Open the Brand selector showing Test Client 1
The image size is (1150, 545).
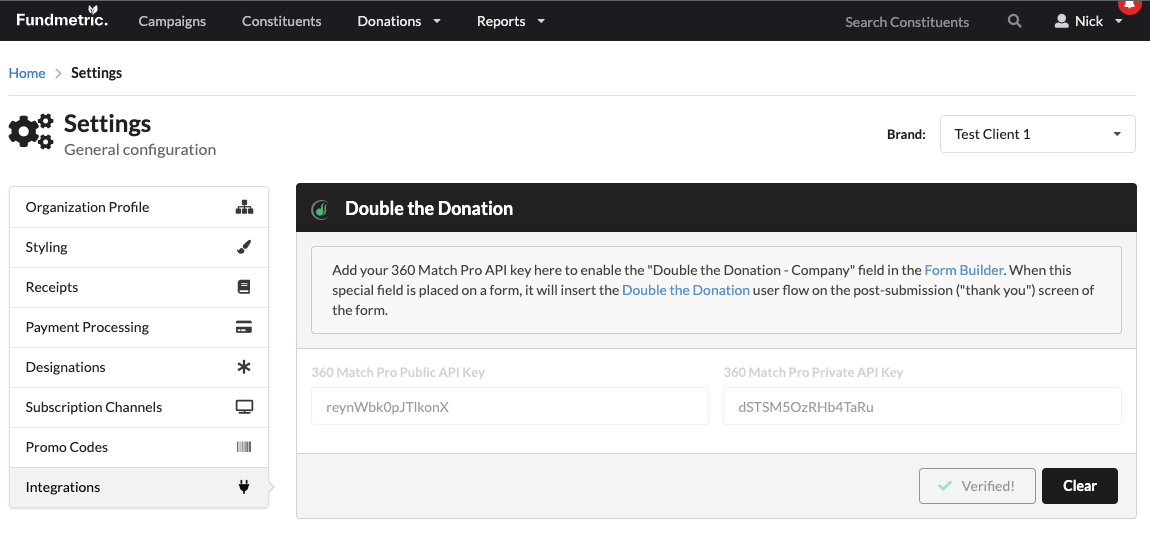[x=1038, y=134]
